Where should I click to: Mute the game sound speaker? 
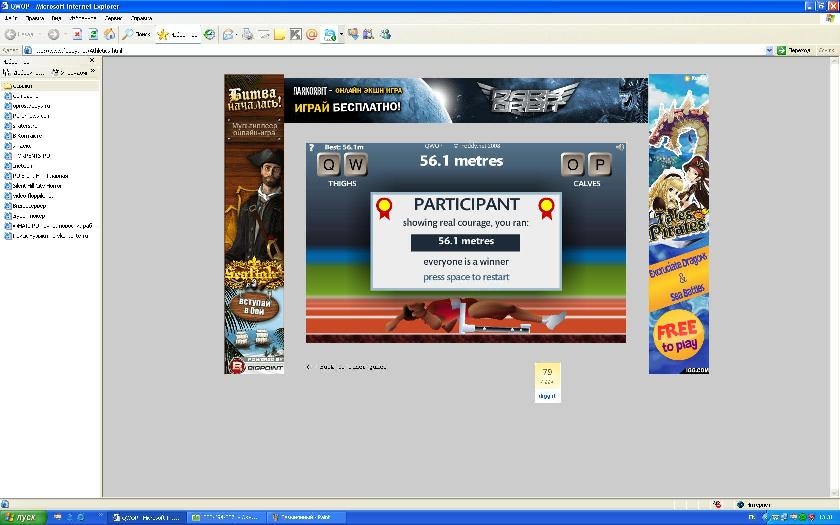620,147
